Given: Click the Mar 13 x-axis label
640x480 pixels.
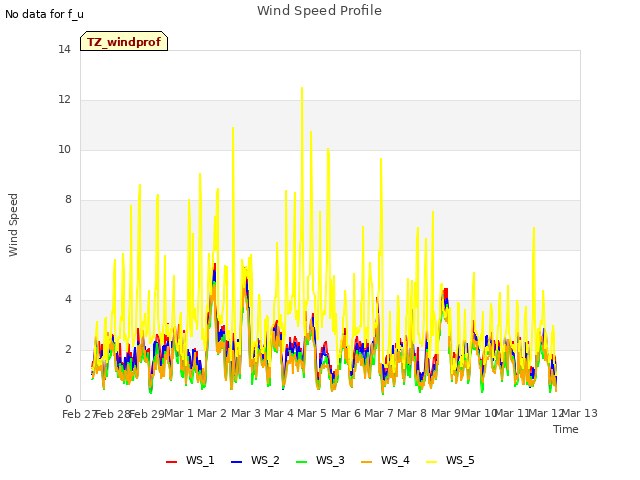Looking at the screenshot, I should pyautogui.click(x=580, y=413).
